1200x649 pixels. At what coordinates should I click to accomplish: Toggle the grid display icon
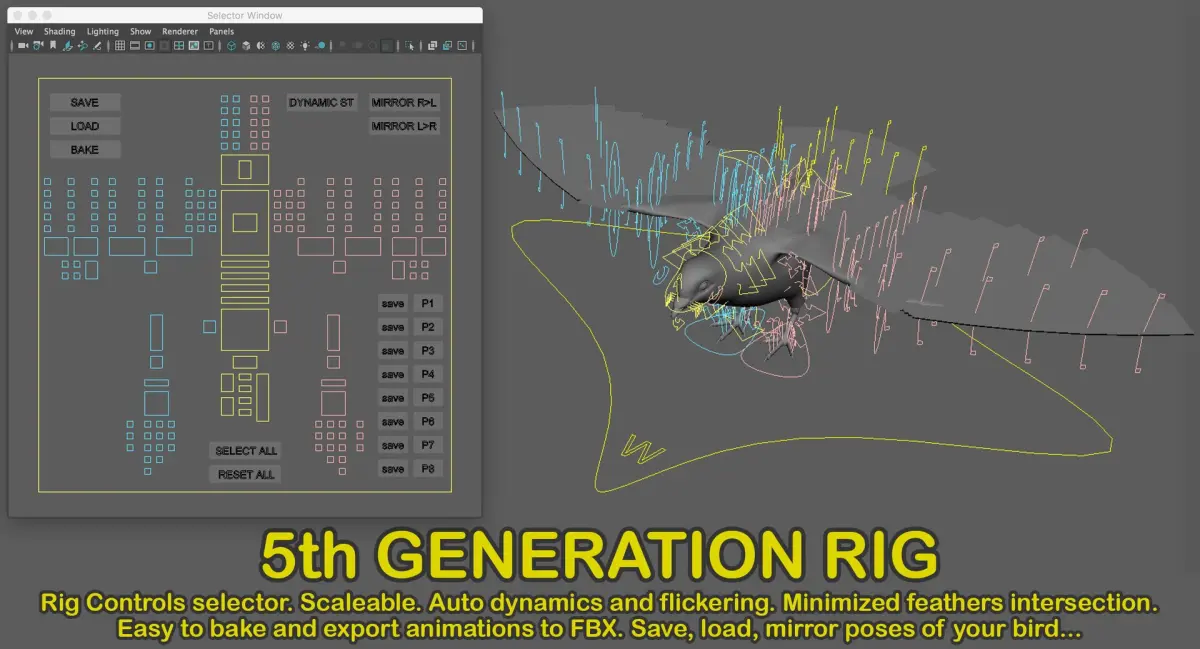(120, 45)
